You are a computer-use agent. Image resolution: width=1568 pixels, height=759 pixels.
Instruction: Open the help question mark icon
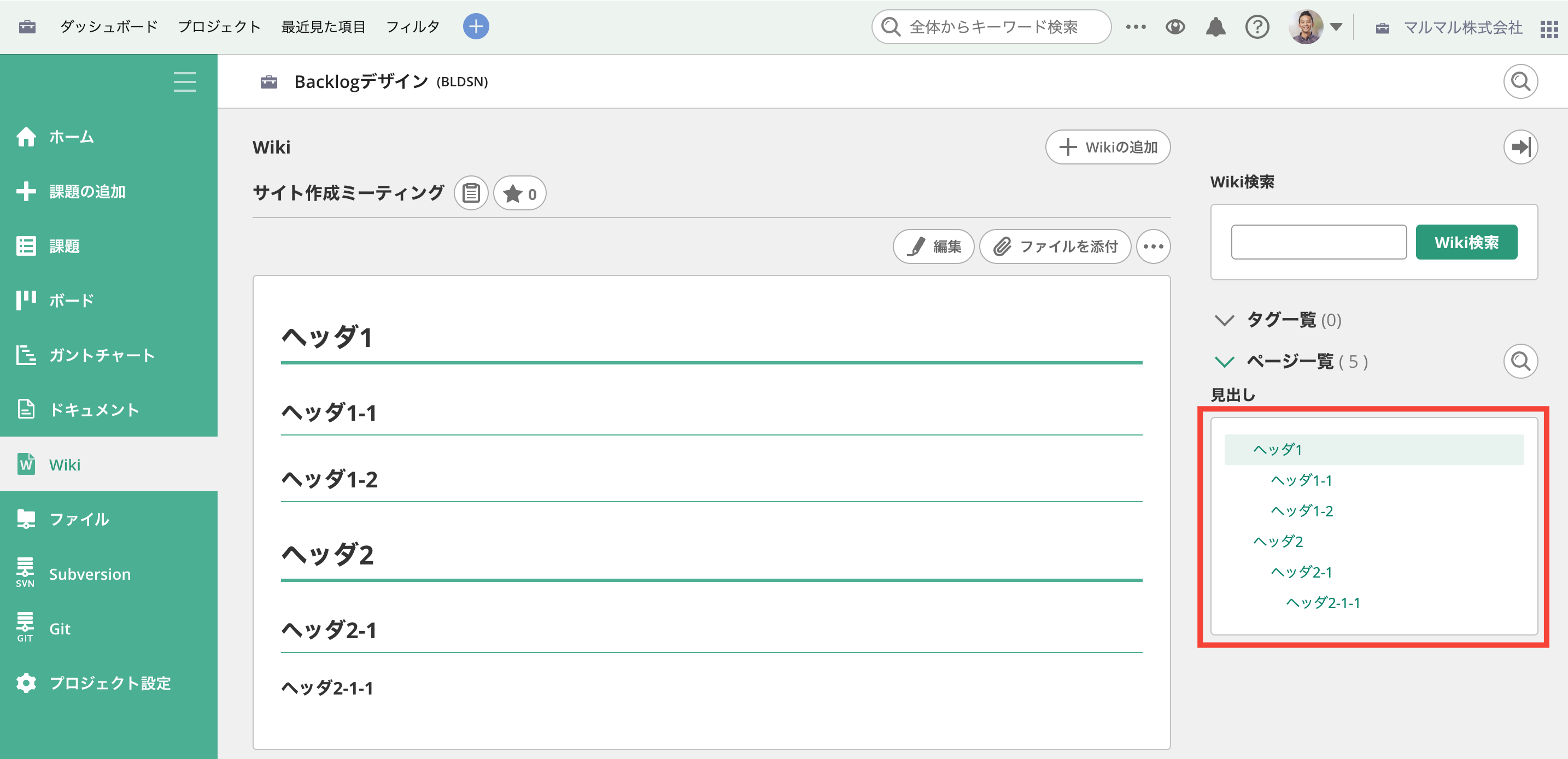click(1257, 27)
